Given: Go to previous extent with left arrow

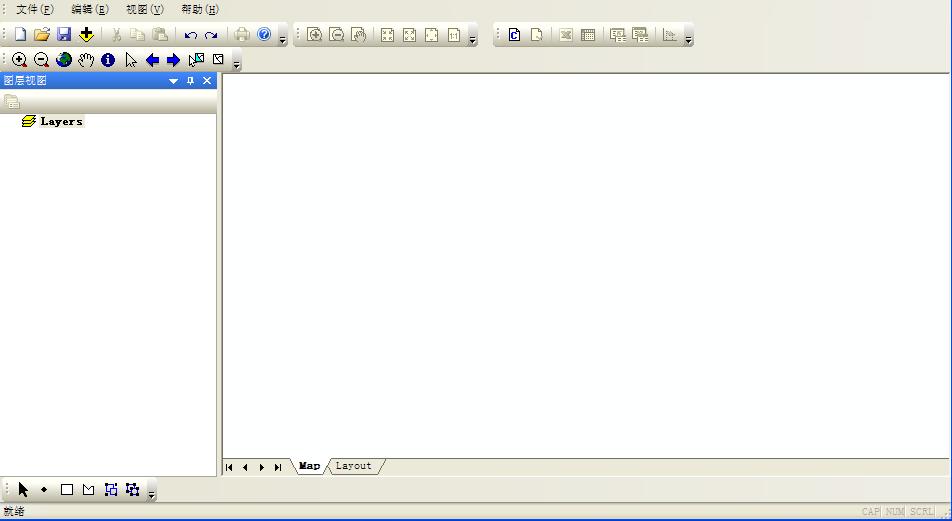Looking at the screenshot, I should coord(152,60).
